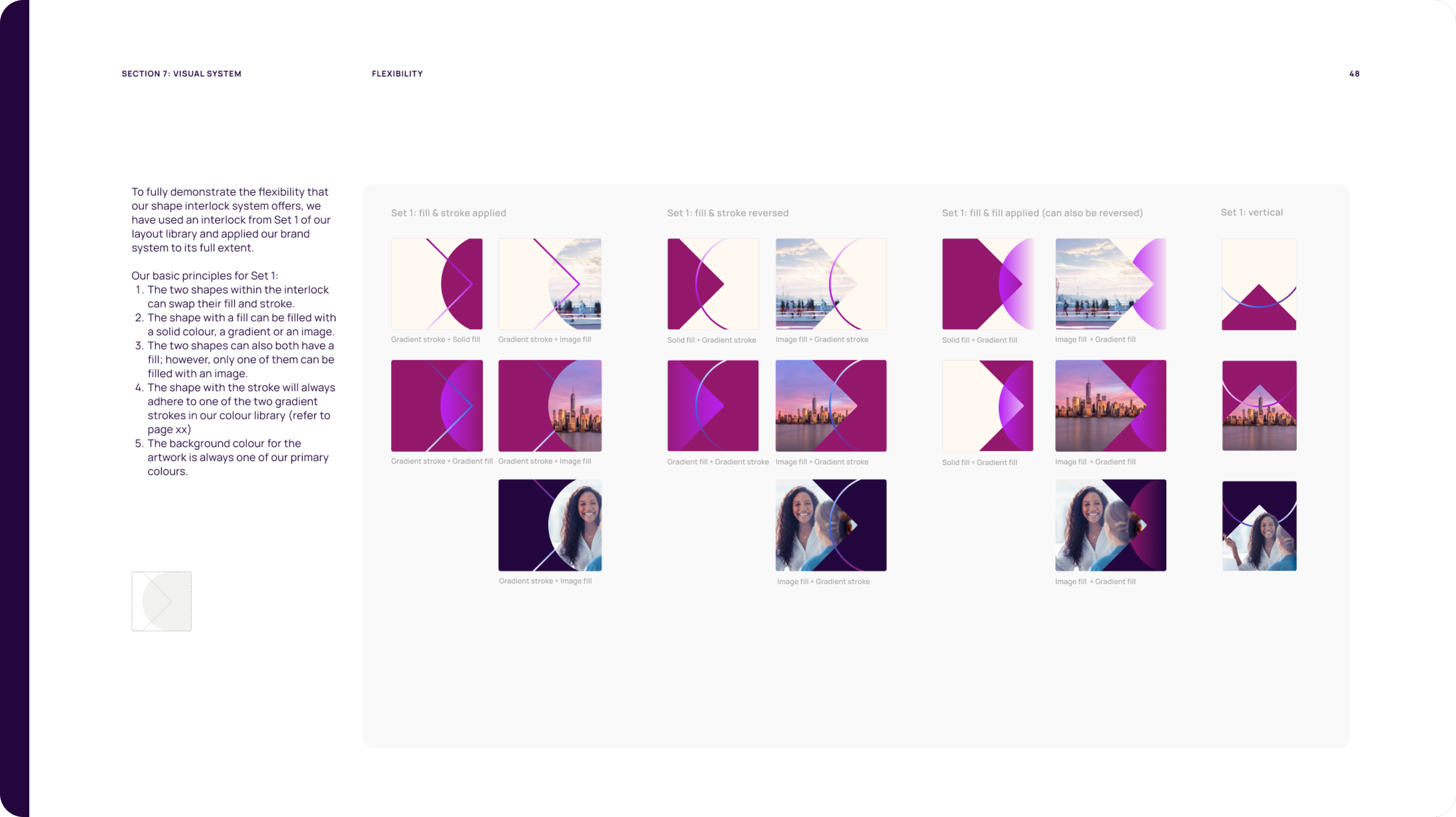Click the Gradient stroke + Gradient fill artwork
This screenshot has height=817, width=1456.
(x=436, y=405)
